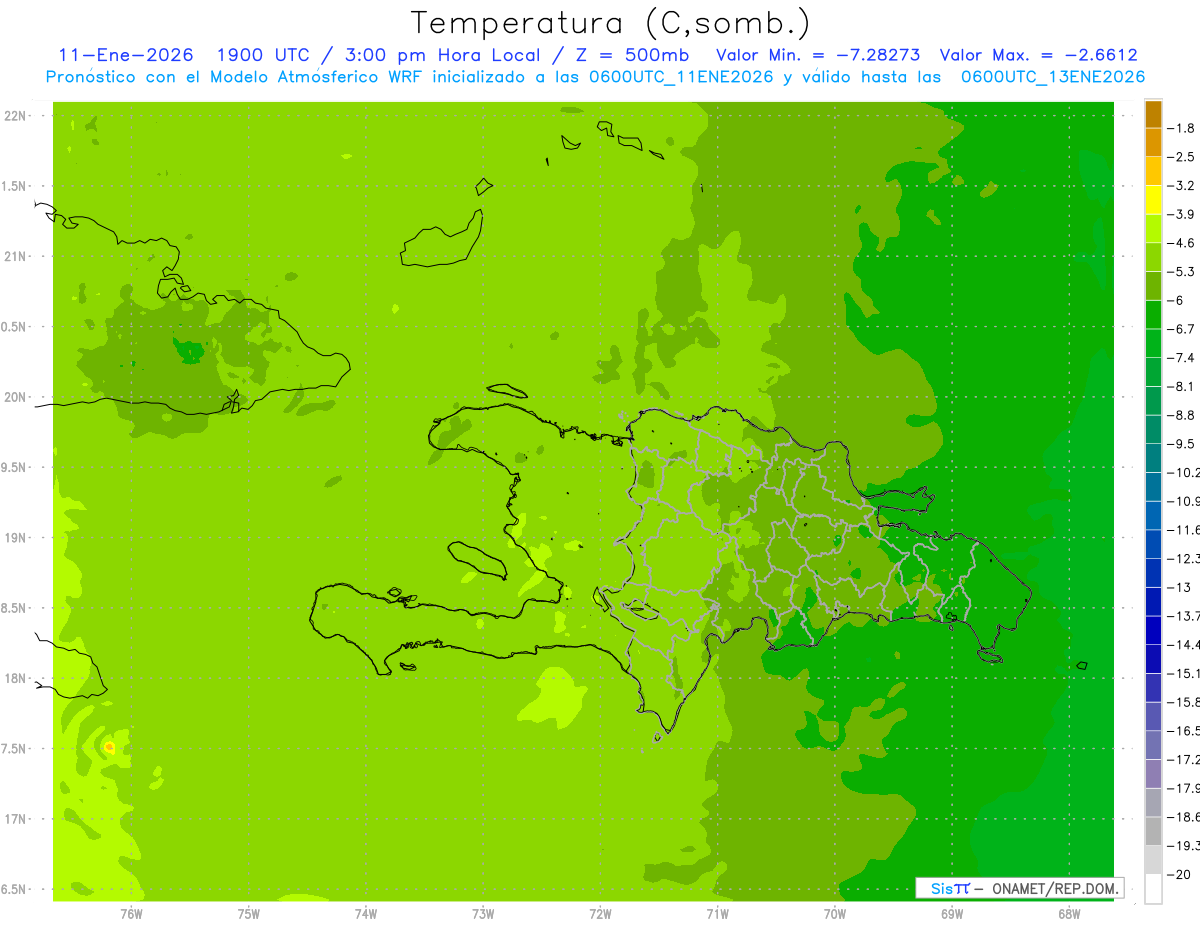Viewport: 1200px width, 927px height.
Task: Click the "76W" longitude axis label
Action: coord(131,913)
